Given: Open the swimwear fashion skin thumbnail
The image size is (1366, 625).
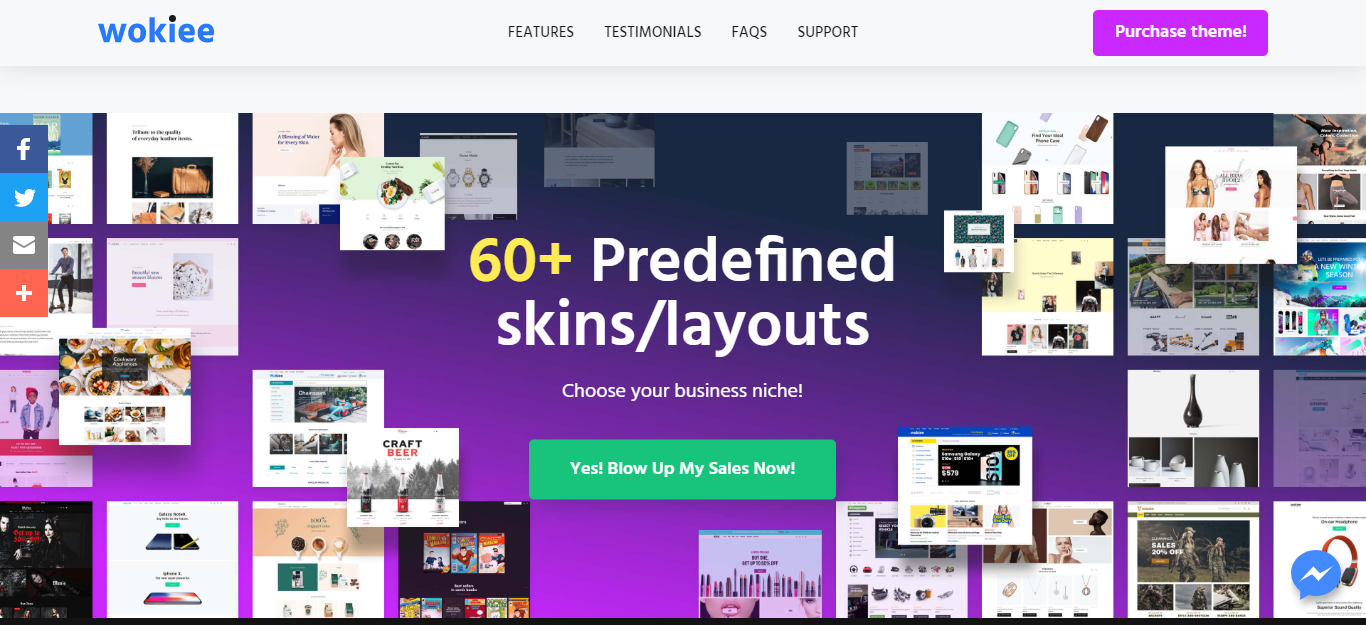Looking at the screenshot, I should tap(1231, 205).
